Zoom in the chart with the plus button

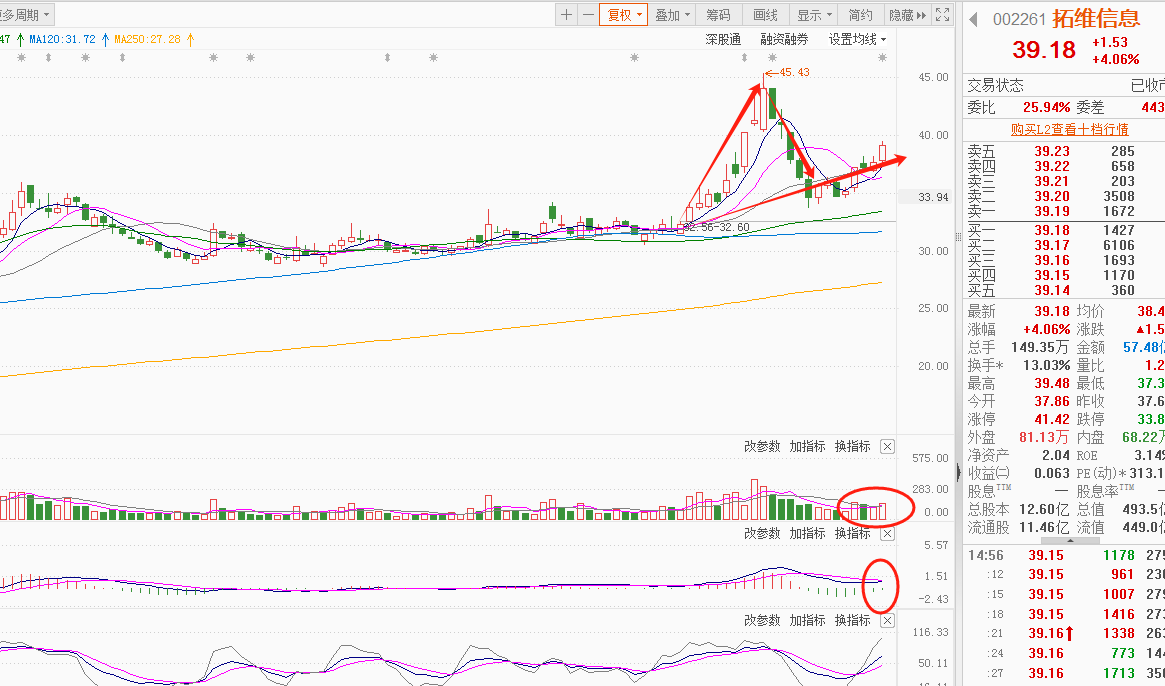point(567,15)
